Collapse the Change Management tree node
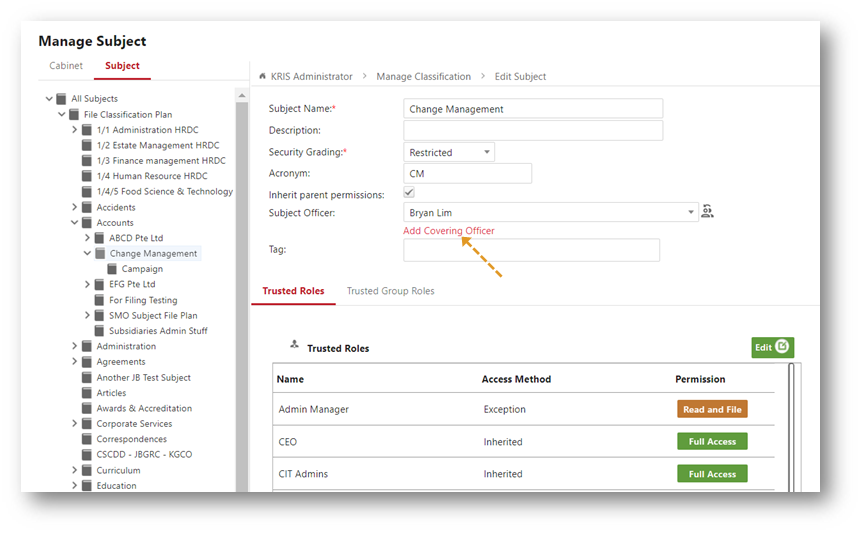 click(x=87, y=253)
